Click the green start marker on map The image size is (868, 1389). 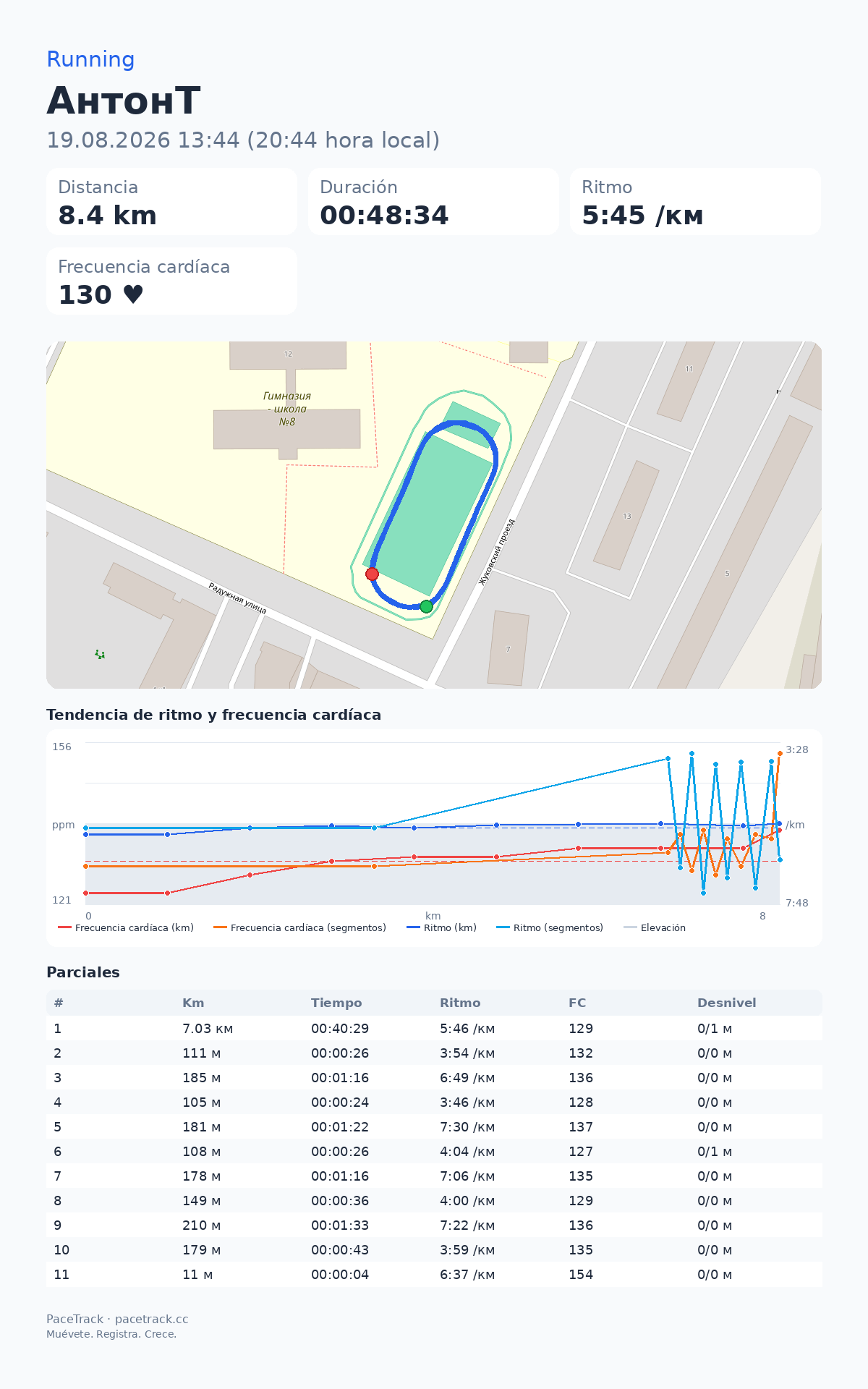[426, 606]
